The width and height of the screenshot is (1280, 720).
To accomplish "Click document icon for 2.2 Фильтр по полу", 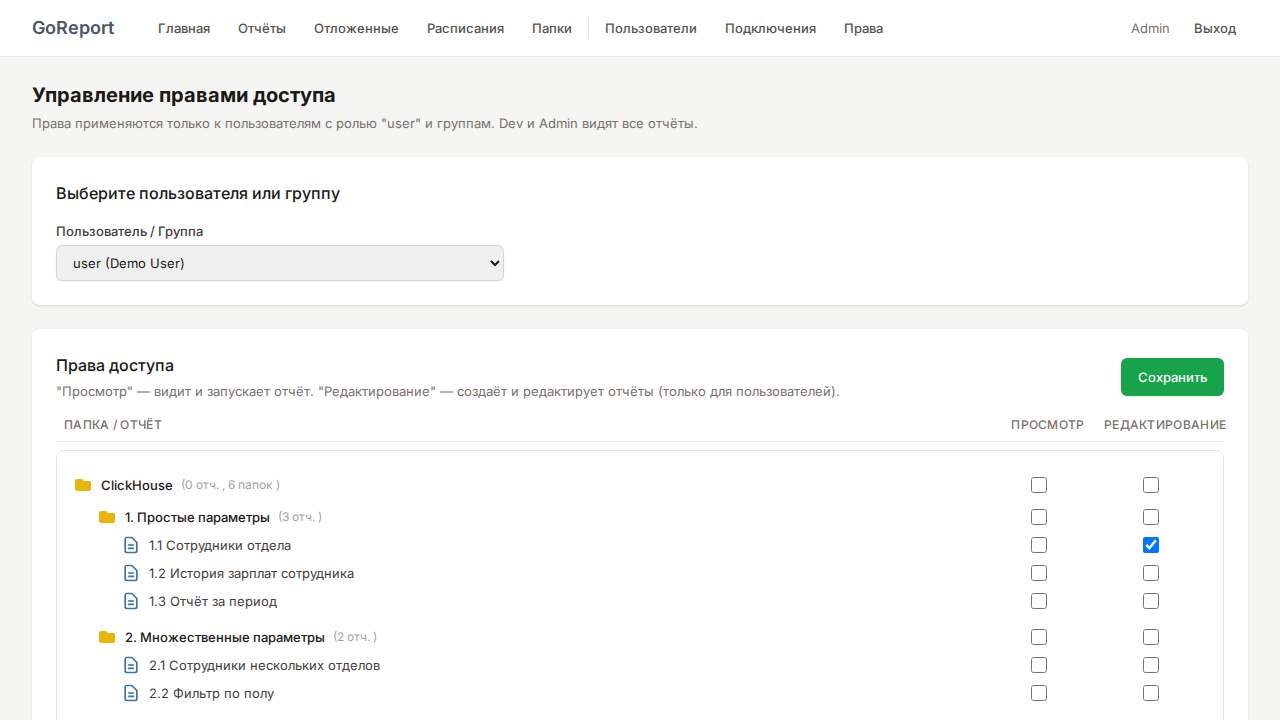I will (131, 694).
